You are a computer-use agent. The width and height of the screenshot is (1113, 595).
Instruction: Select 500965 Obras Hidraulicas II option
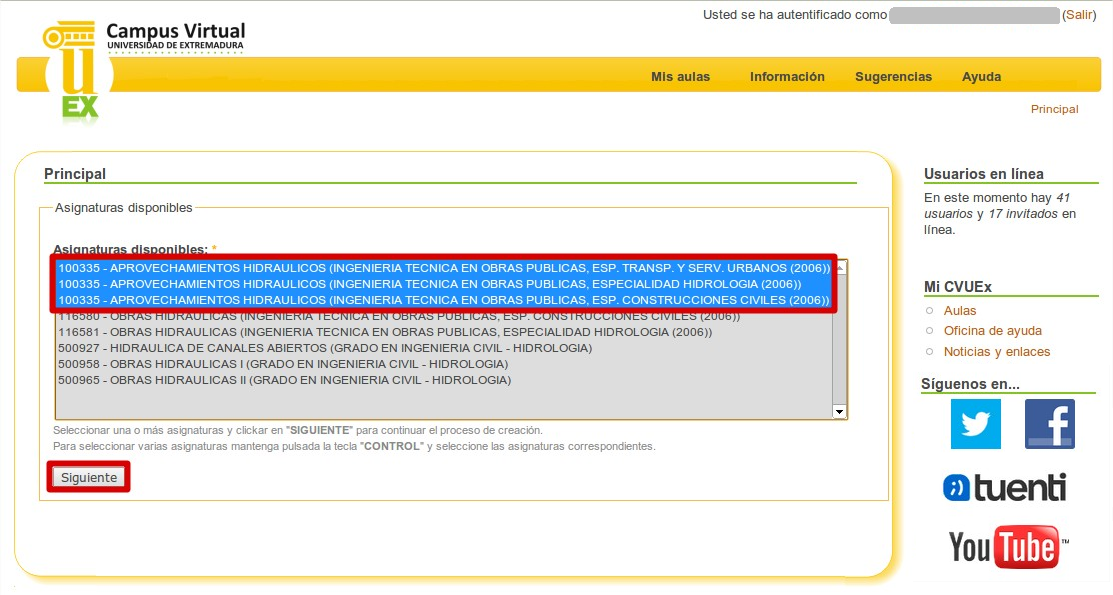[284, 380]
